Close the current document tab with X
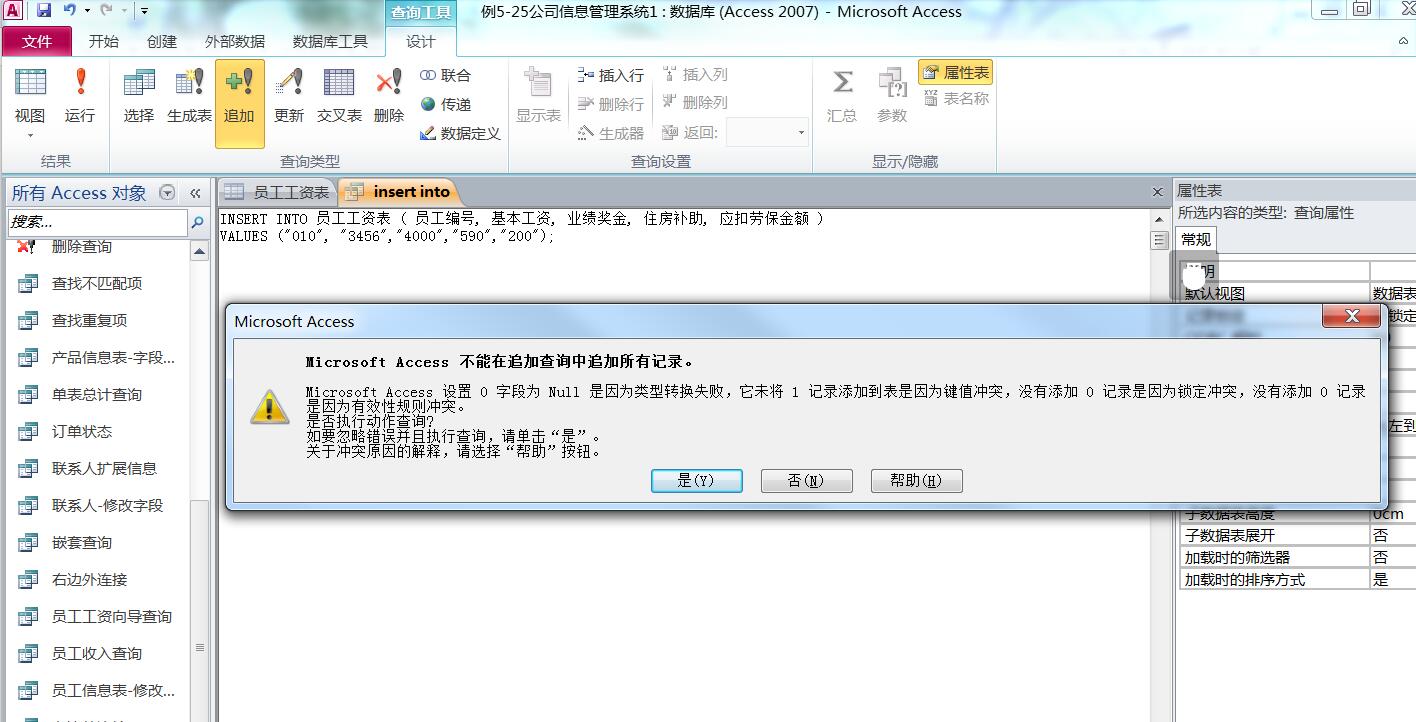Viewport: 1416px width, 722px height. point(1158,192)
